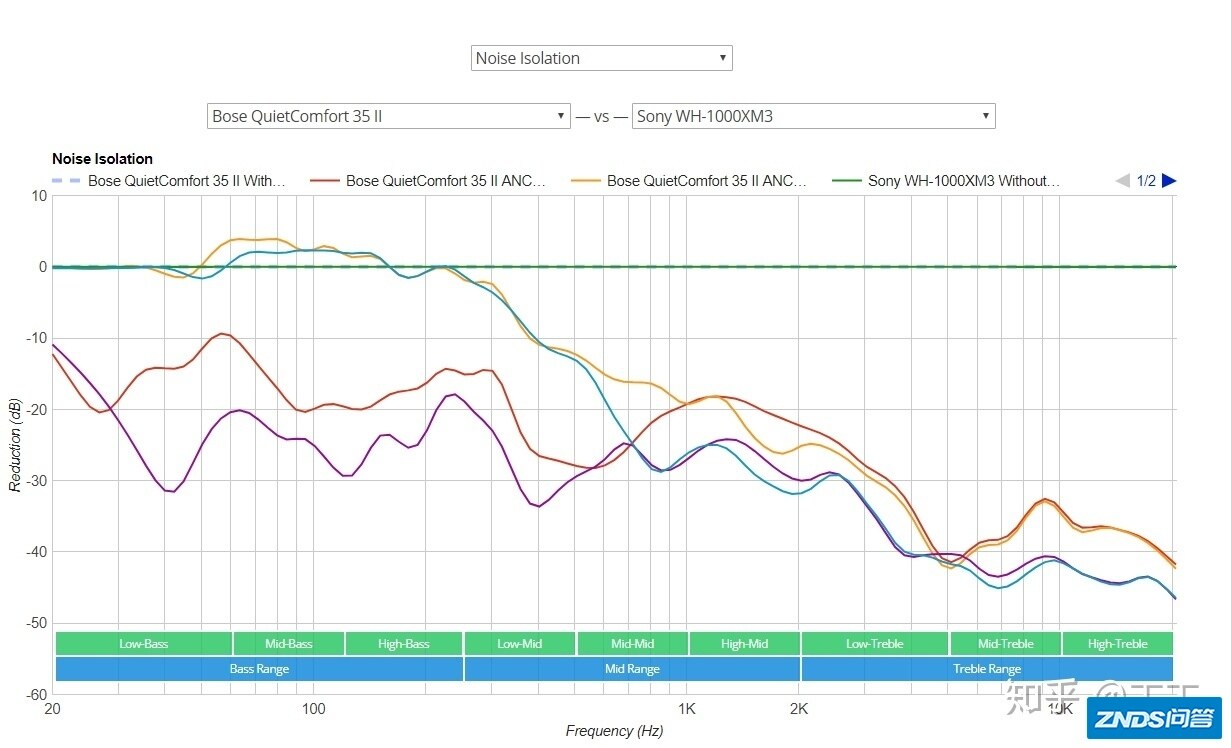
Task: Toggle the dashed Bose QuietComfort 35 II With… series
Action: coord(169,181)
